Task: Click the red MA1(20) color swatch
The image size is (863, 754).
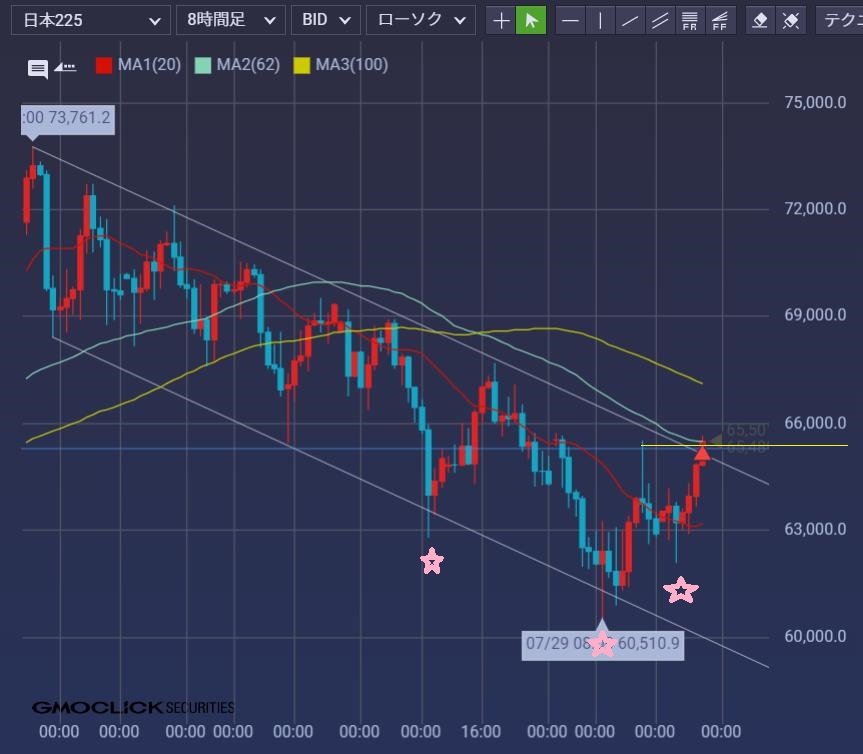Action: [103, 65]
